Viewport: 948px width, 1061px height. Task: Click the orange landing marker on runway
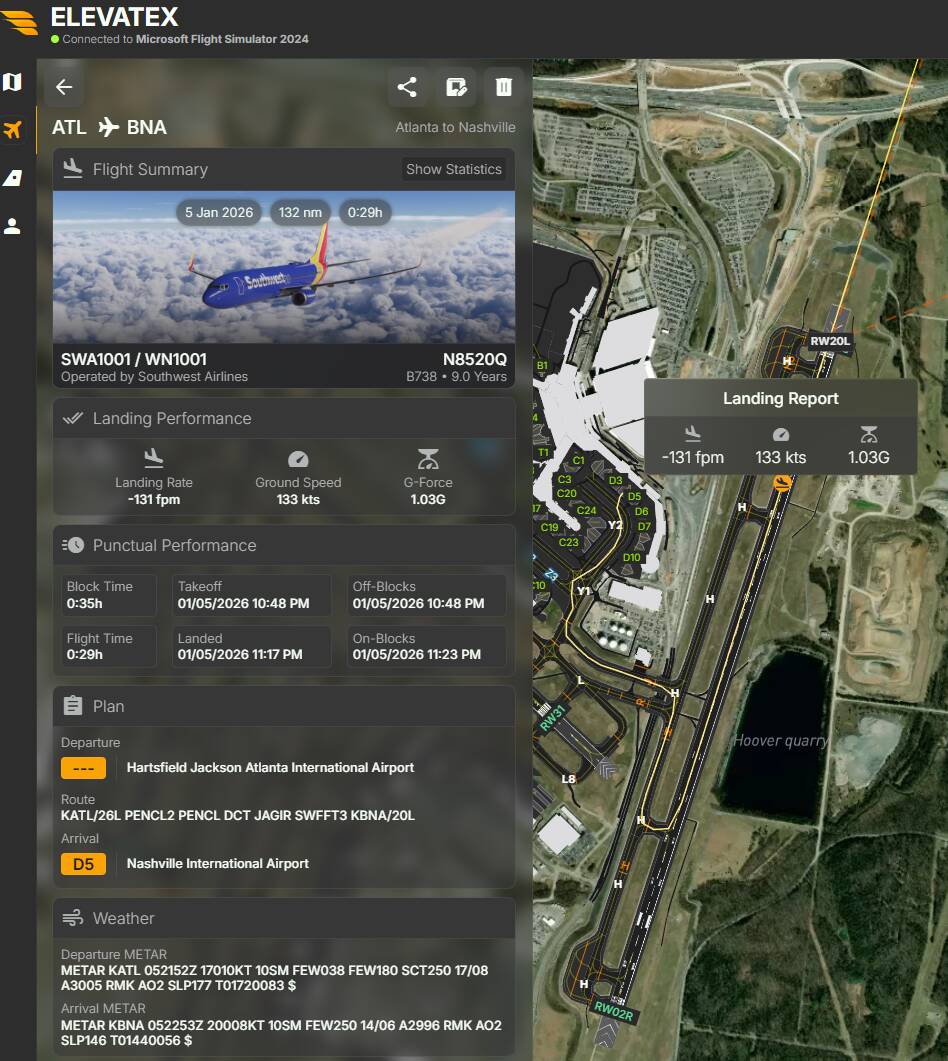pyautogui.click(x=783, y=483)
